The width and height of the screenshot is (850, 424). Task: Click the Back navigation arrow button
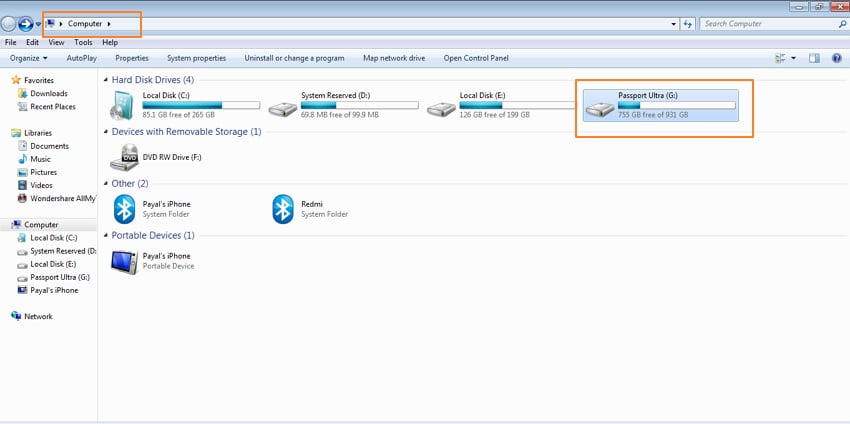(8, 24)
